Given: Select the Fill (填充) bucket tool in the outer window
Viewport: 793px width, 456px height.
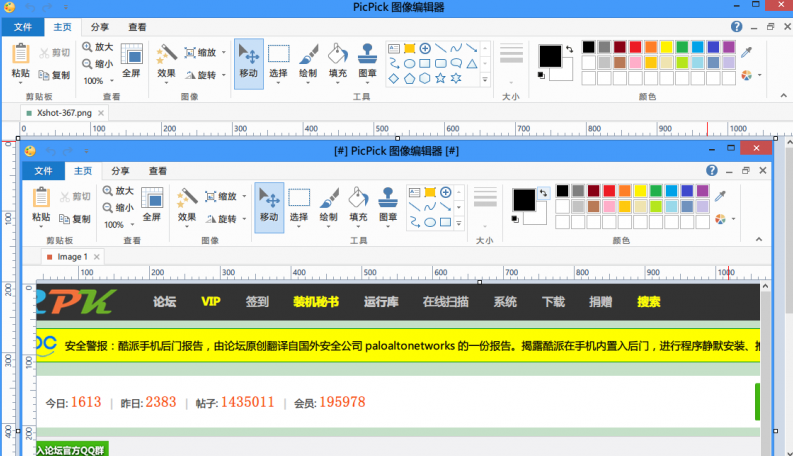Looking at the screenshot, I should [x=338, y=63].
